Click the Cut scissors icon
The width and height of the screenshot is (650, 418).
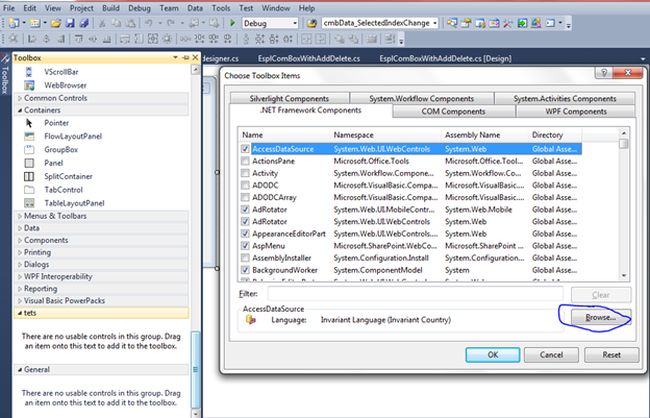pyautogui.click(x=102, y=23)
